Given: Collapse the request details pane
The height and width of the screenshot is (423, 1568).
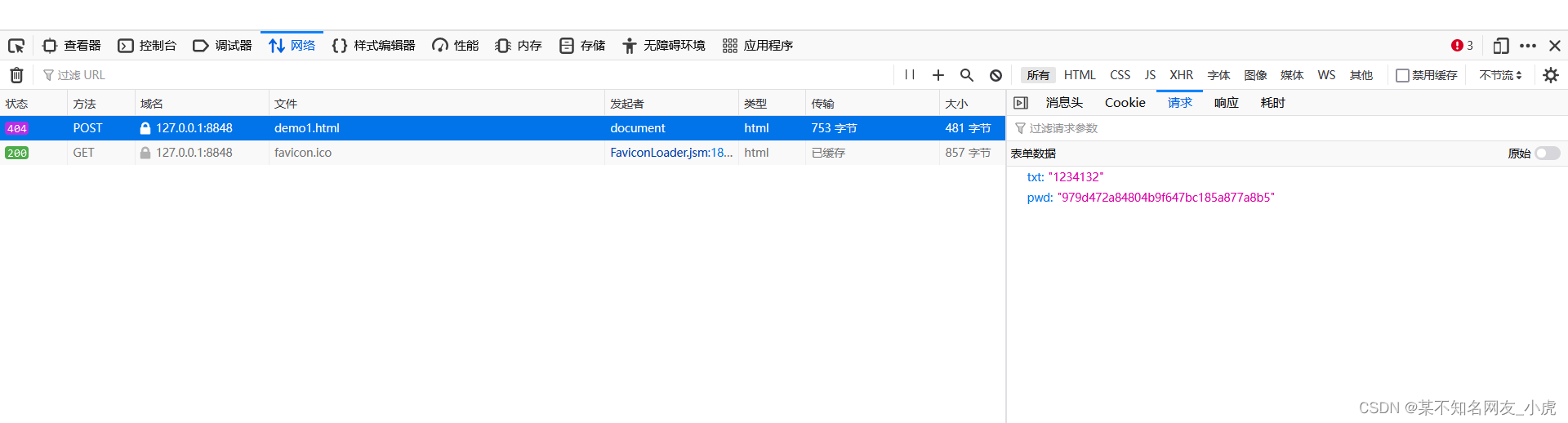Looking at the screenshot, I should 1021,103.
